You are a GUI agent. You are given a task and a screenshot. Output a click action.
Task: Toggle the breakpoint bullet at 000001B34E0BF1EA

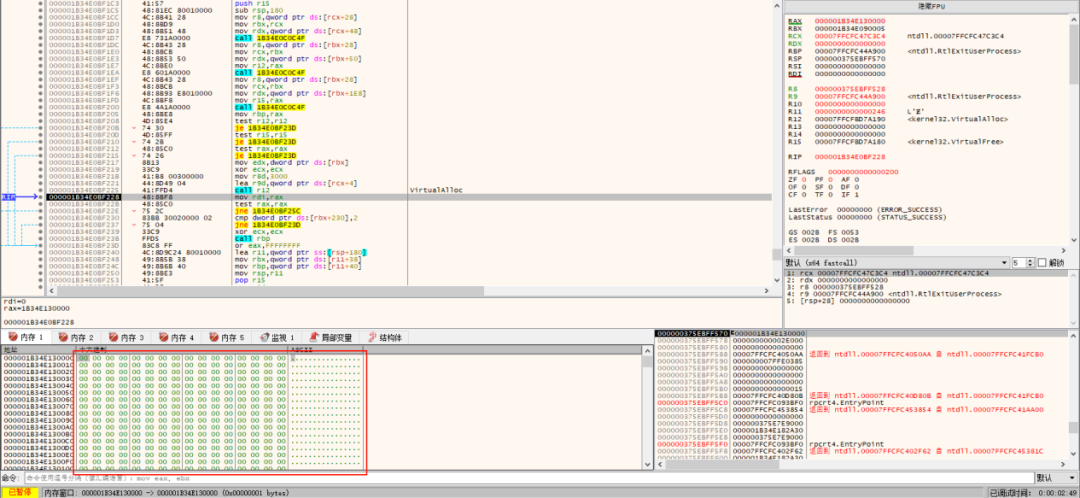tap(43, 72)
